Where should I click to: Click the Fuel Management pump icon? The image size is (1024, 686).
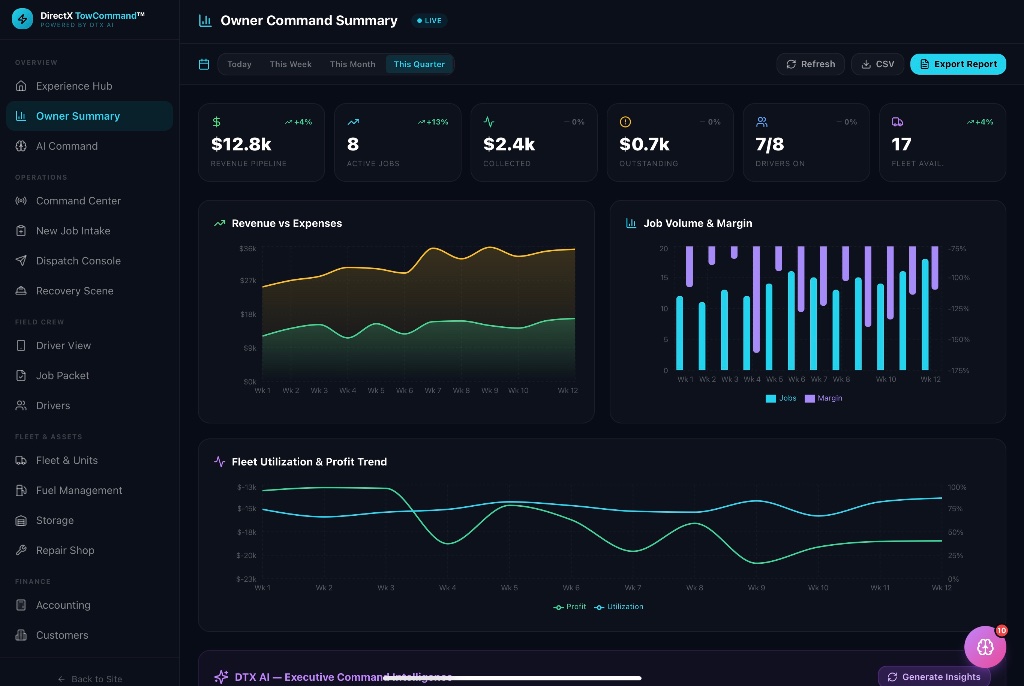(21, 490)
